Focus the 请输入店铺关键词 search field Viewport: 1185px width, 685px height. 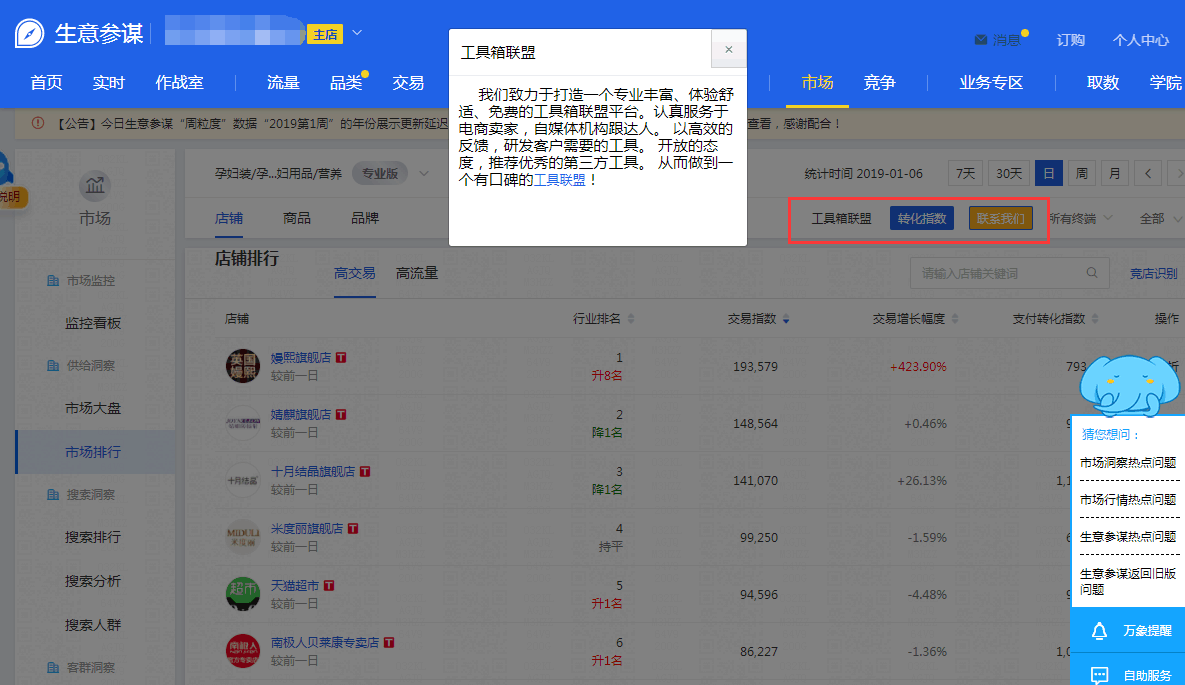(1010, 273)
